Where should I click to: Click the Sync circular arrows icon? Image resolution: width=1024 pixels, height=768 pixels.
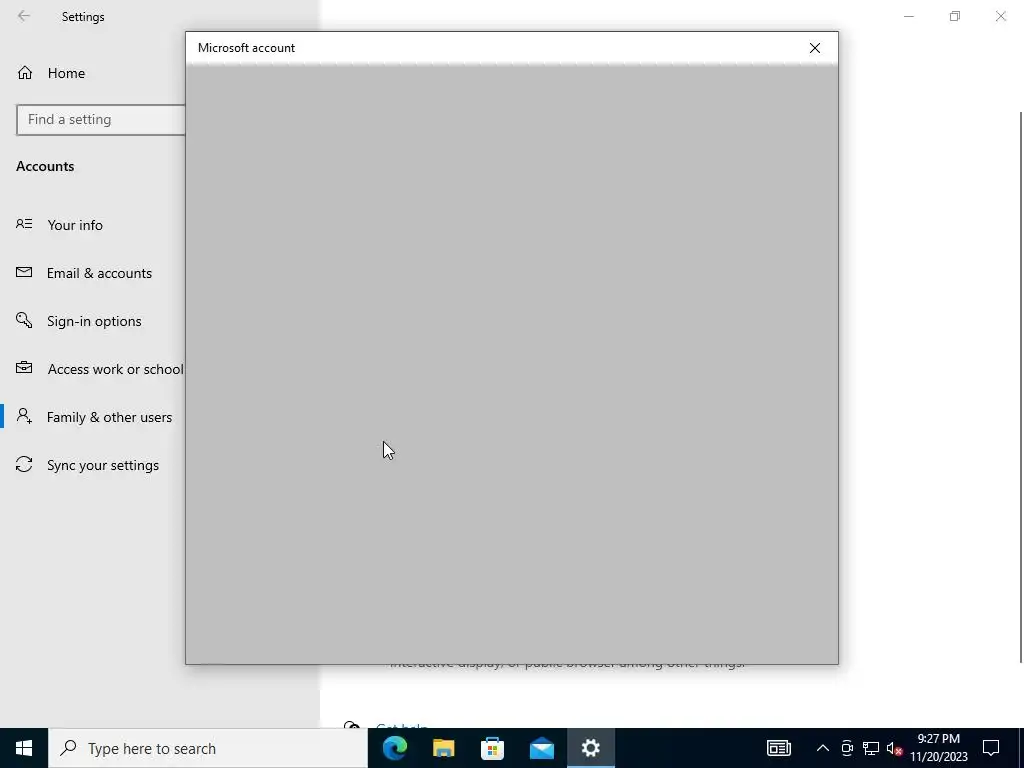pos(24,464)
